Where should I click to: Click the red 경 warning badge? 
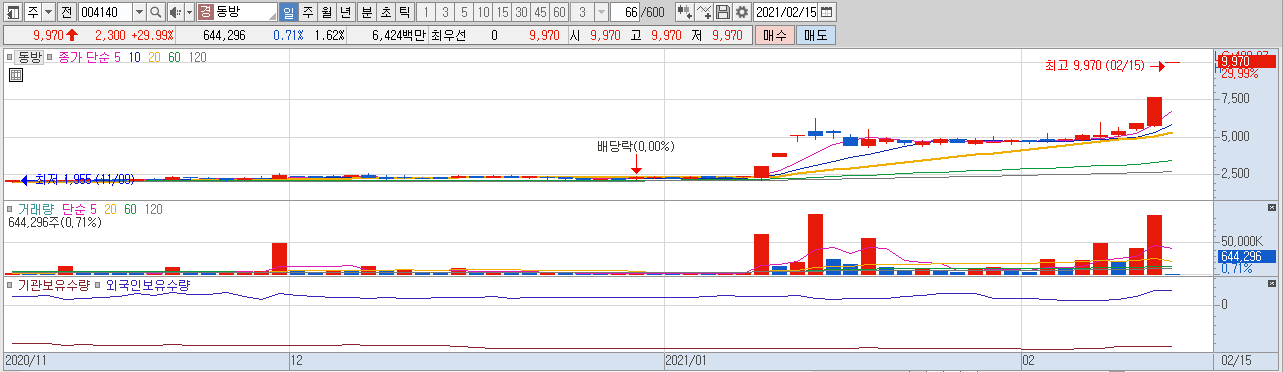click(x=205, y=12)
